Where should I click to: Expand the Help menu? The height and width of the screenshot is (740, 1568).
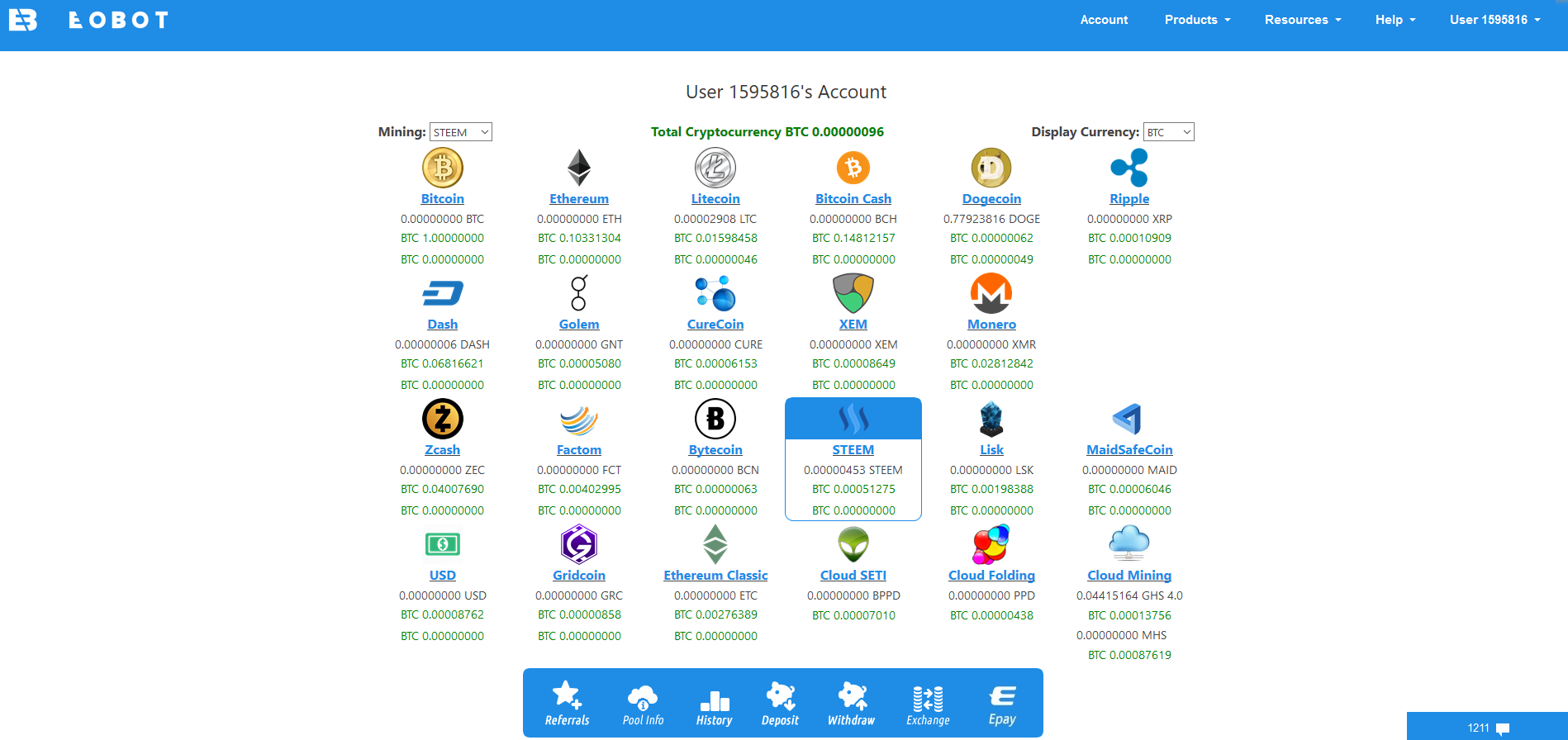pyautogui.click(x=1395, y=20)
